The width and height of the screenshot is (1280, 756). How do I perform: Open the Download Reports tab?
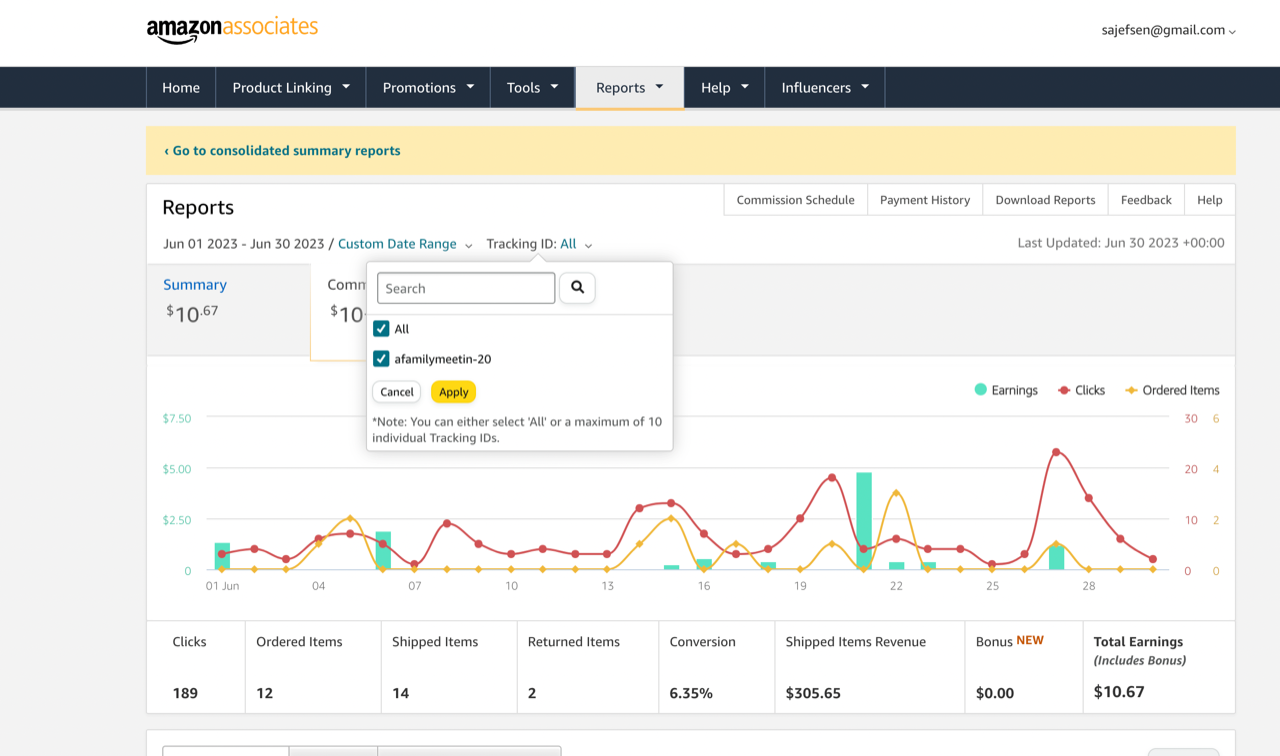tap(1045, 200)
